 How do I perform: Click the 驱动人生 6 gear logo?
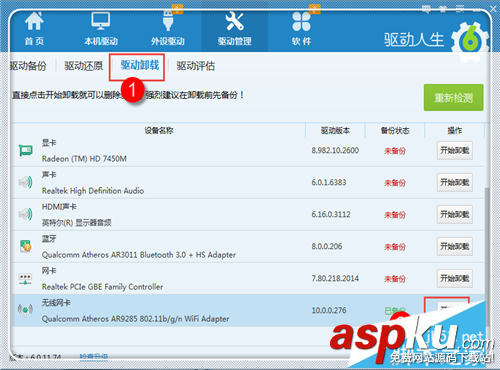click(470, 41)
